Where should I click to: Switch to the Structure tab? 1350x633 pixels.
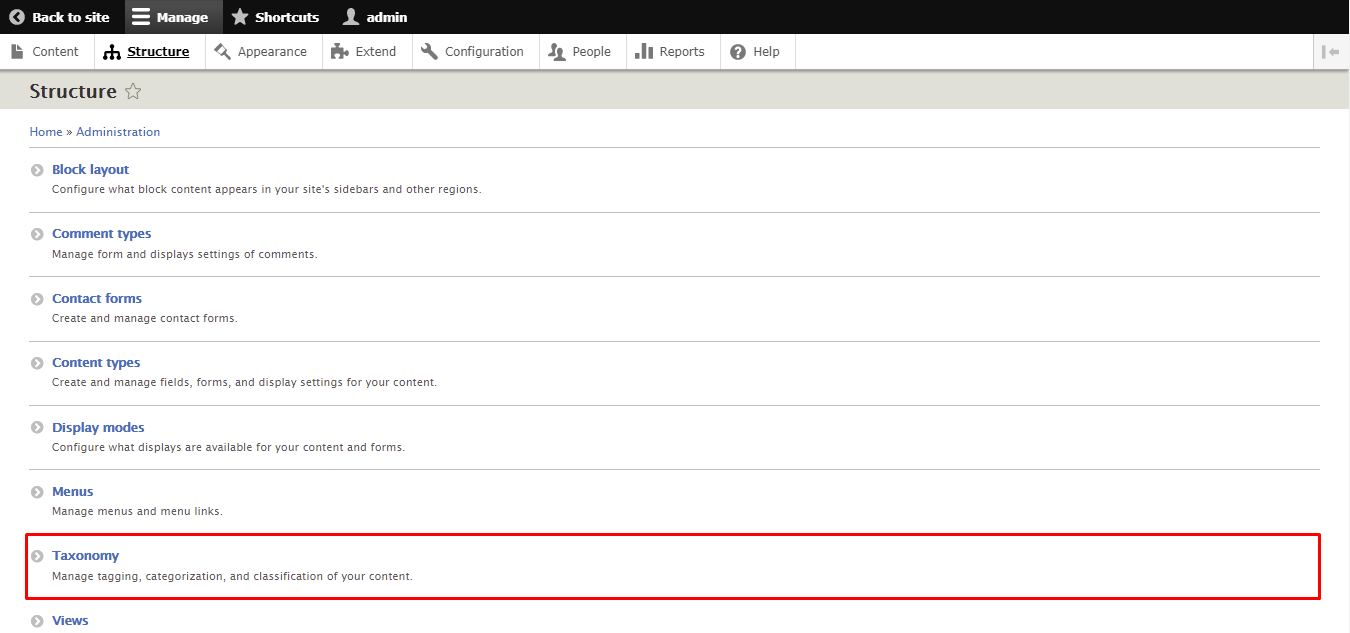(x=156, y=51)
